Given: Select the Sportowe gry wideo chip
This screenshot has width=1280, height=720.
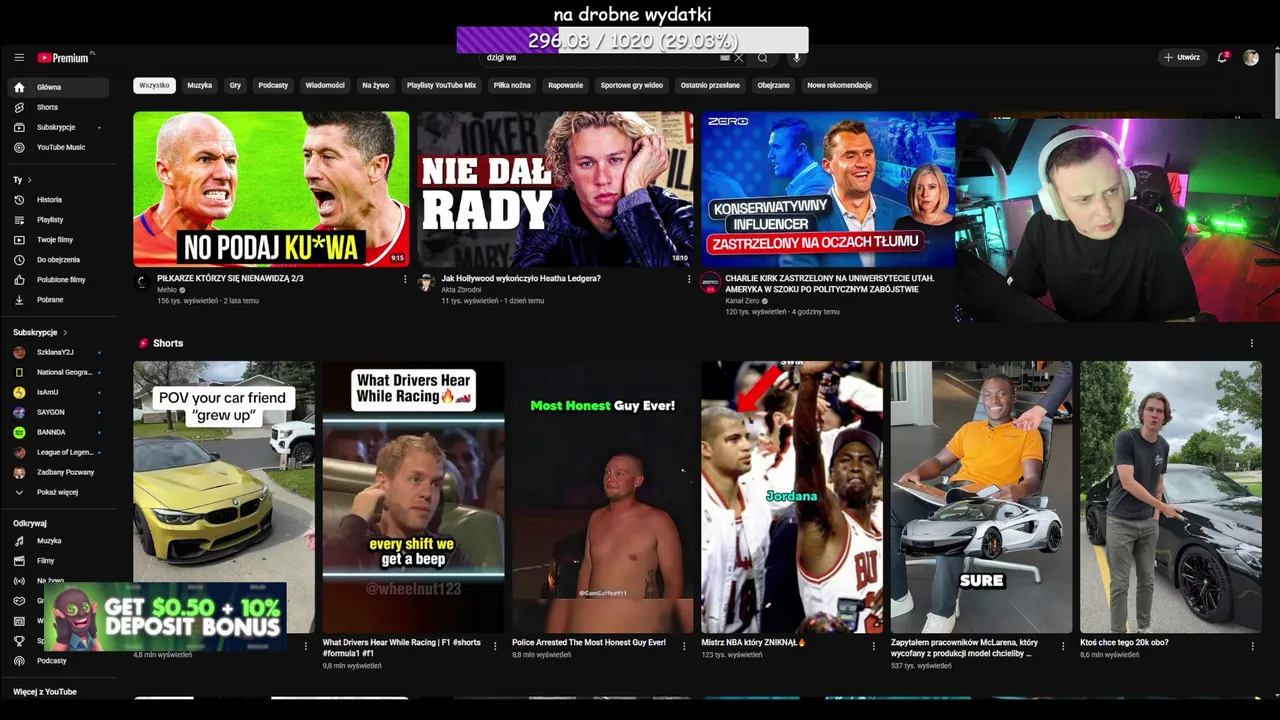Looking at the screenshot, I should (631, 85).
